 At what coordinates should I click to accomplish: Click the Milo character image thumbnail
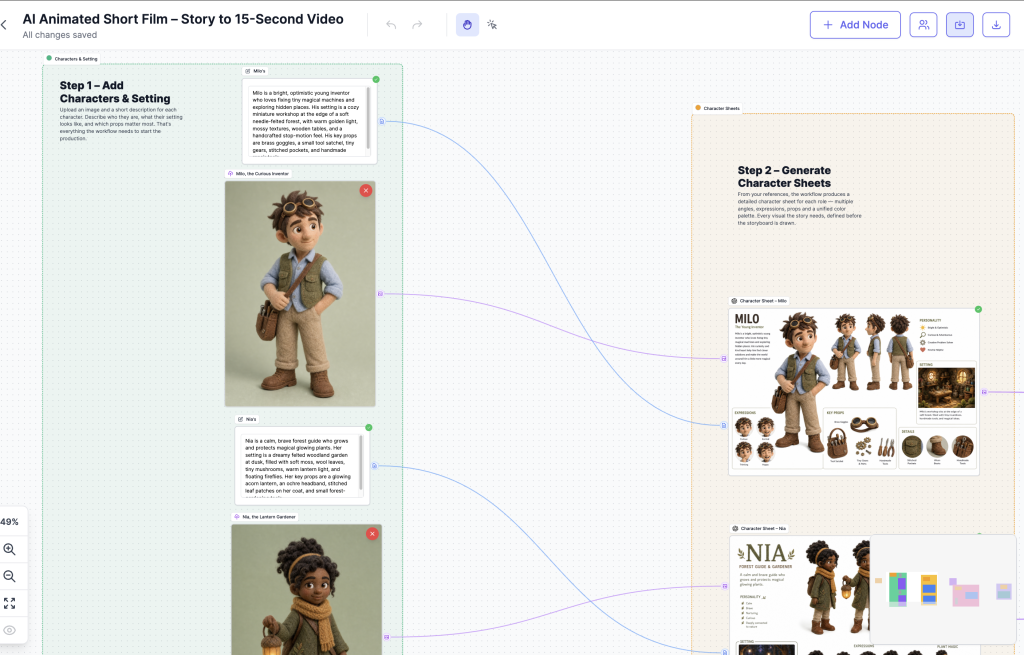click(x=300, y=294)
